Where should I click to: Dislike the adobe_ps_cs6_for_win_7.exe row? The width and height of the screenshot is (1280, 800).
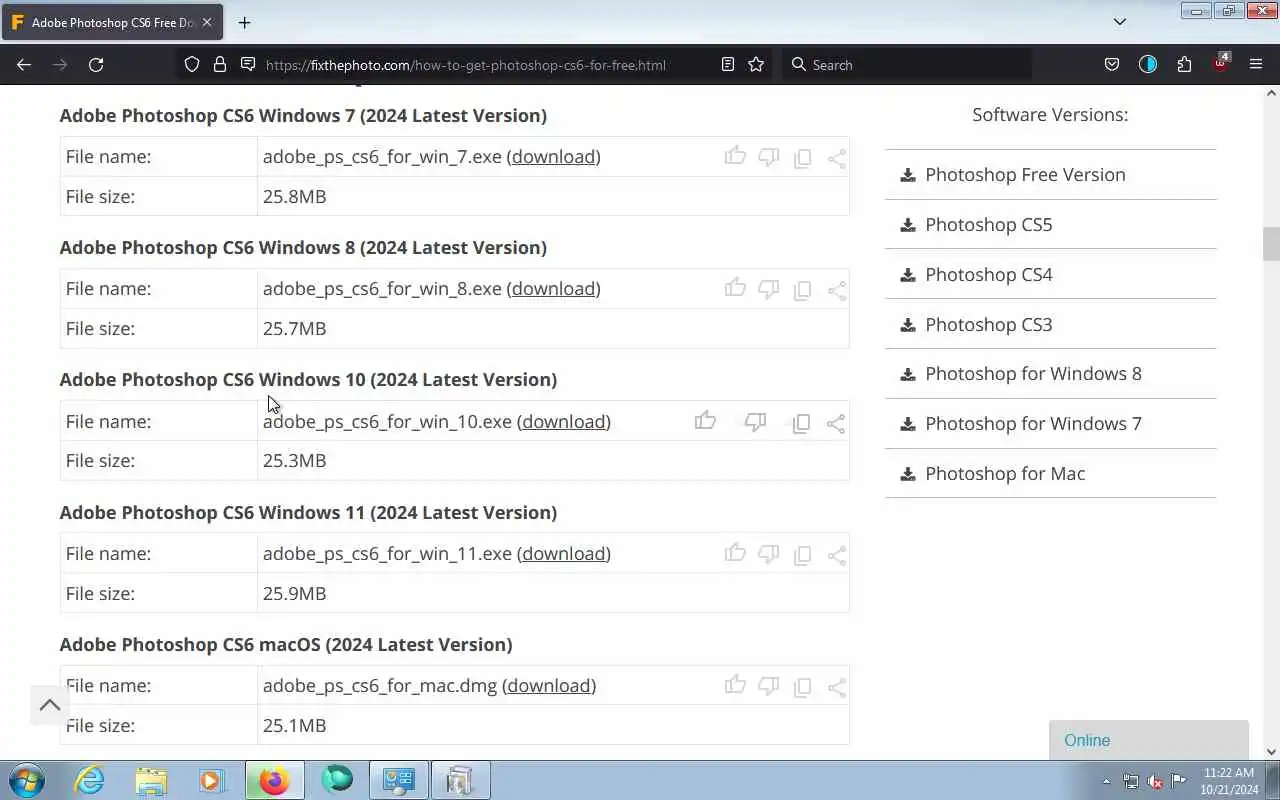(x=768, y=157)
